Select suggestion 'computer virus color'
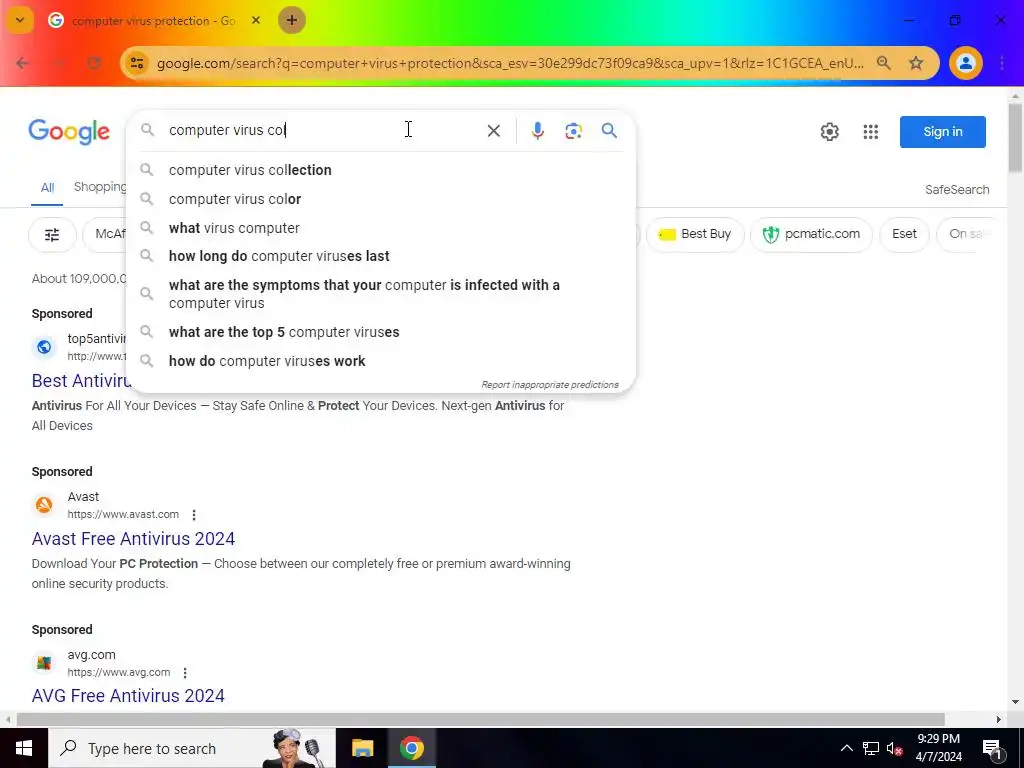The width and height of the screenshot is (1024, 768). pyautogui.click(x=381, y=199)
